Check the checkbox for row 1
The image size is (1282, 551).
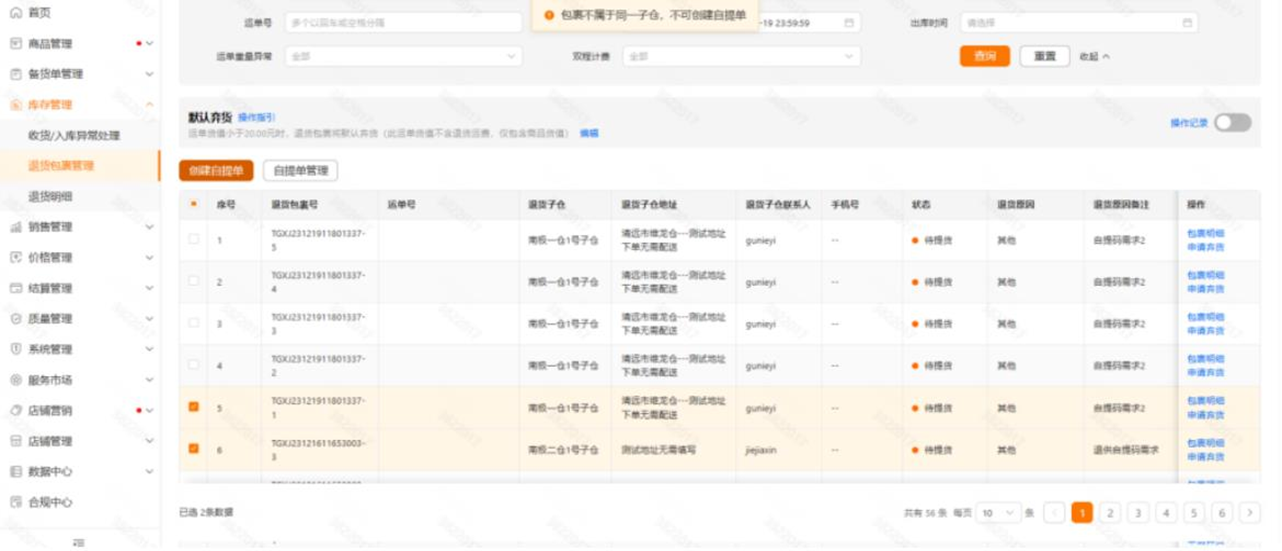pos(194,240)
